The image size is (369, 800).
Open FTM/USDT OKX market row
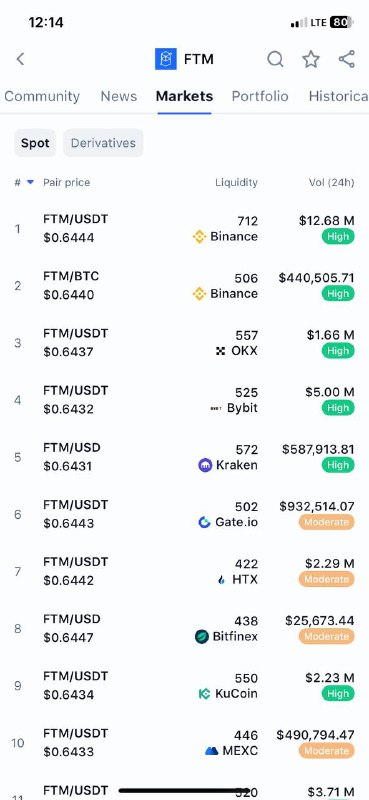(x=184, y=343)
